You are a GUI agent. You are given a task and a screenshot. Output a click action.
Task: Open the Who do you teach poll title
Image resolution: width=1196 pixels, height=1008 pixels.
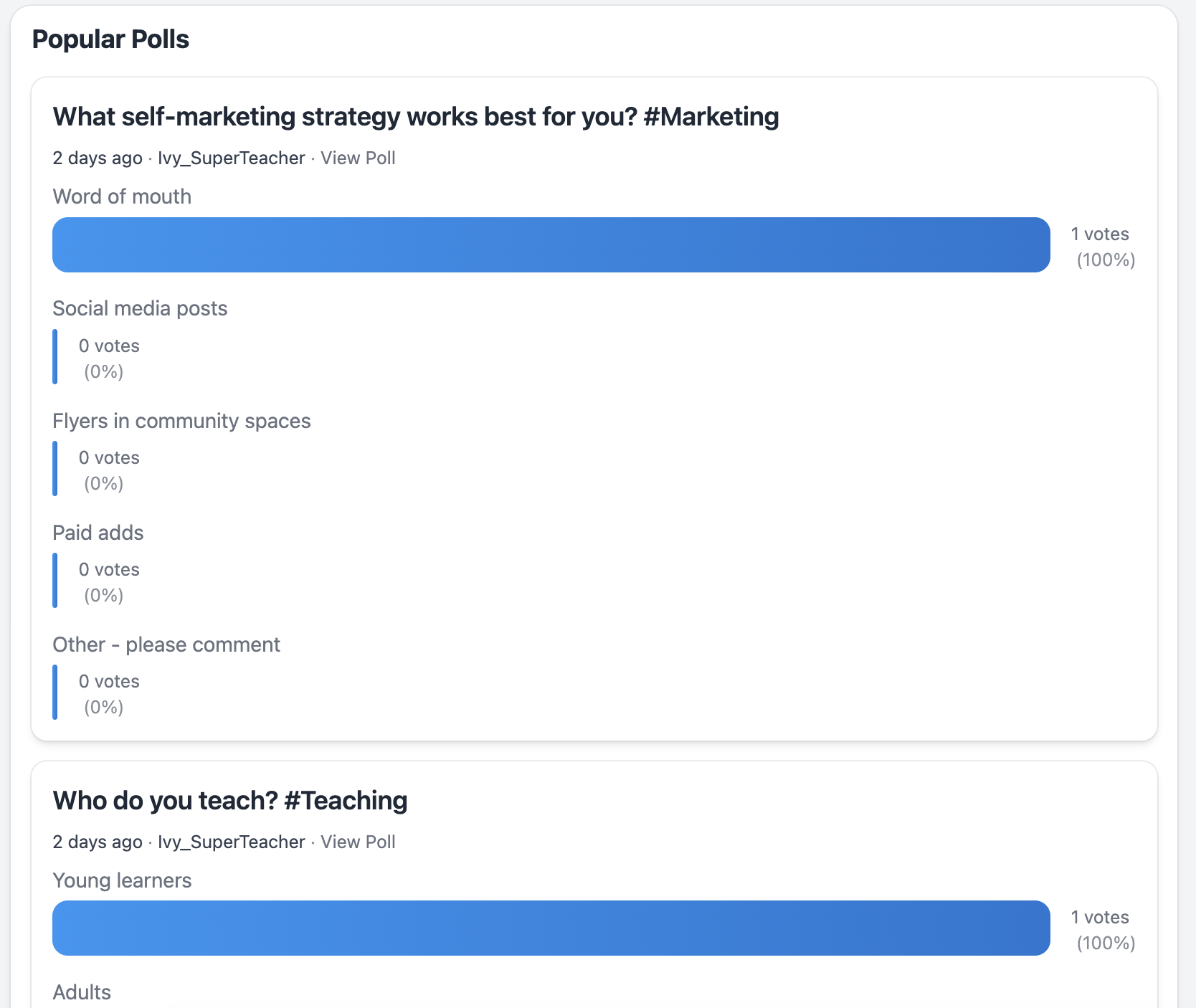230,801
